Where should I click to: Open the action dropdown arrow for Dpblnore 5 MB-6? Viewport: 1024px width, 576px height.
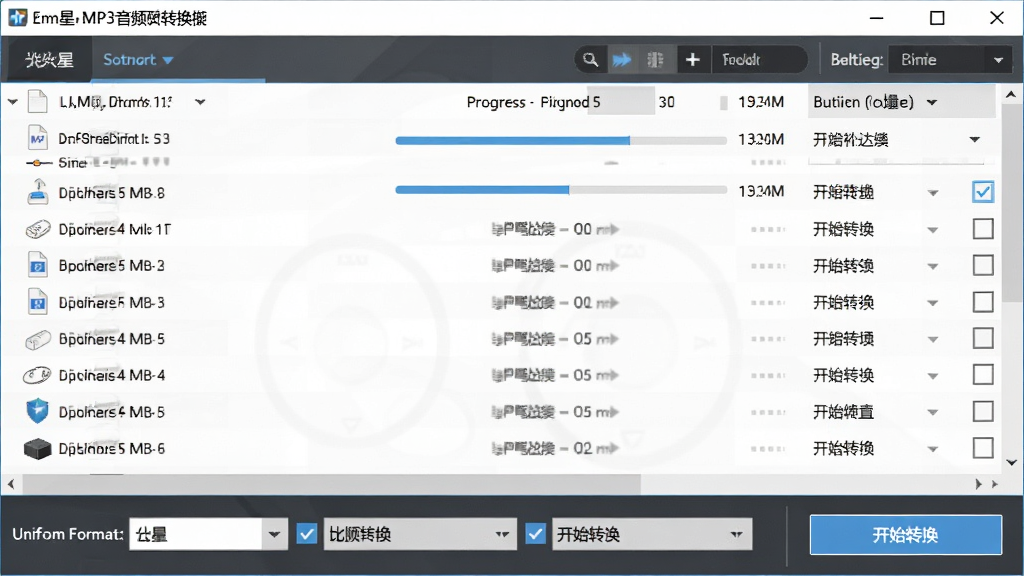click(x=933, y=449)
